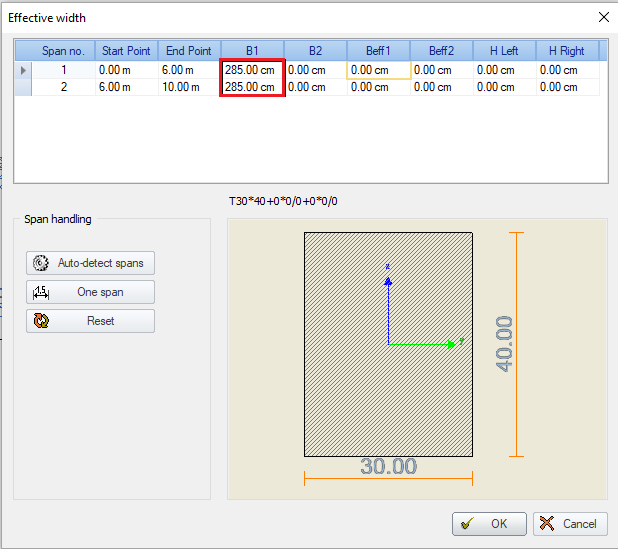Click the Auto-detect spans button label
Image resolution: width=618 pixels, height=549 pixels.
pyautogui.click(x=101, y=263)
